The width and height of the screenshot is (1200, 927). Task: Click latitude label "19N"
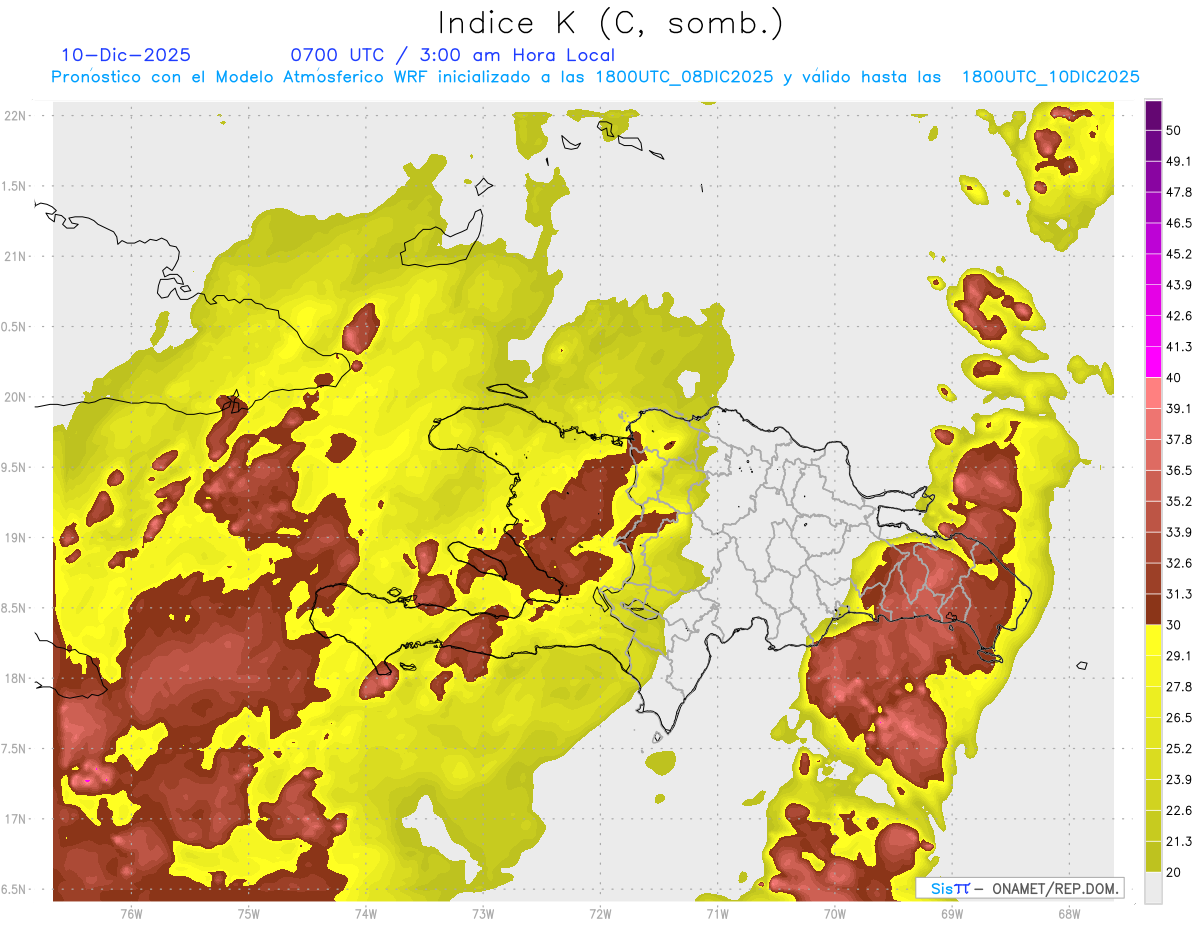pos(17,538)
